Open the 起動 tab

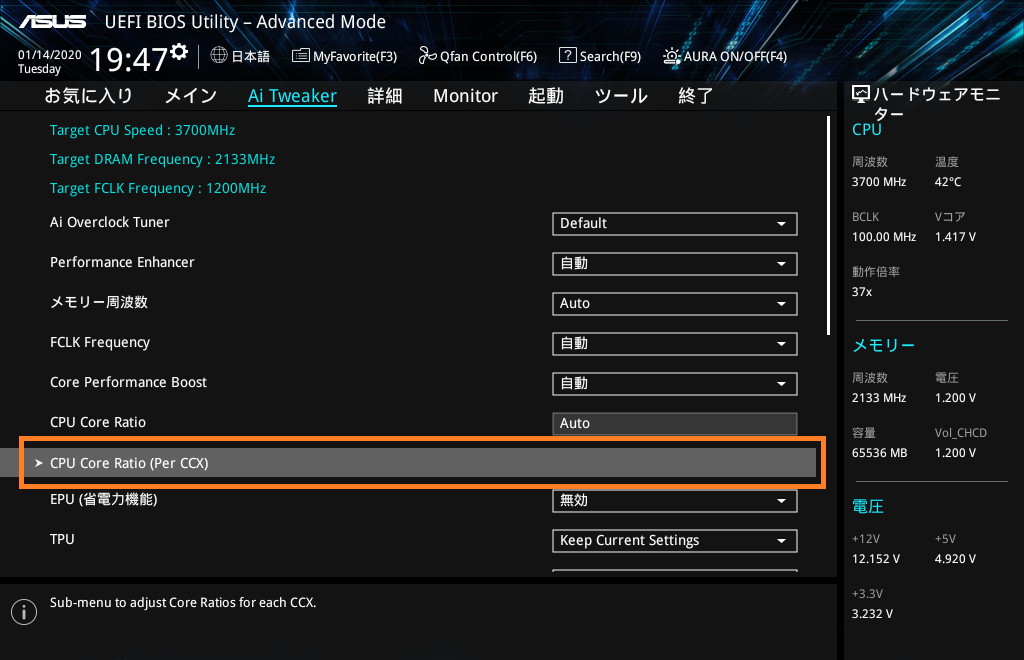click(546, 96)
